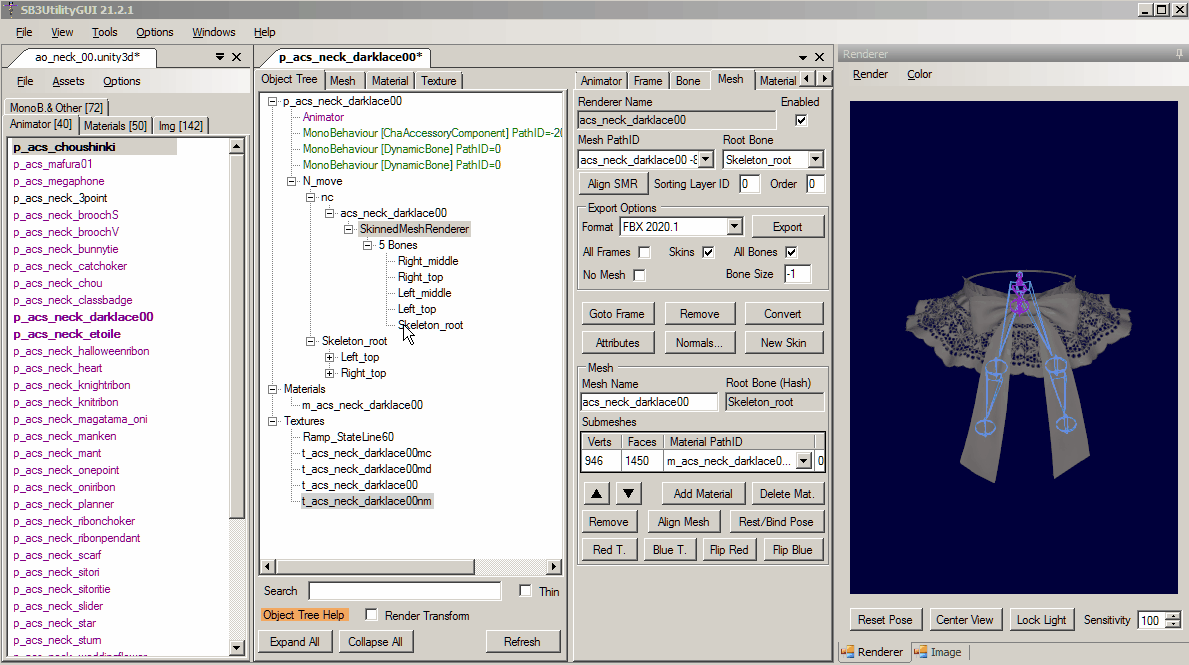Open the Object Tree Help link

304,615
